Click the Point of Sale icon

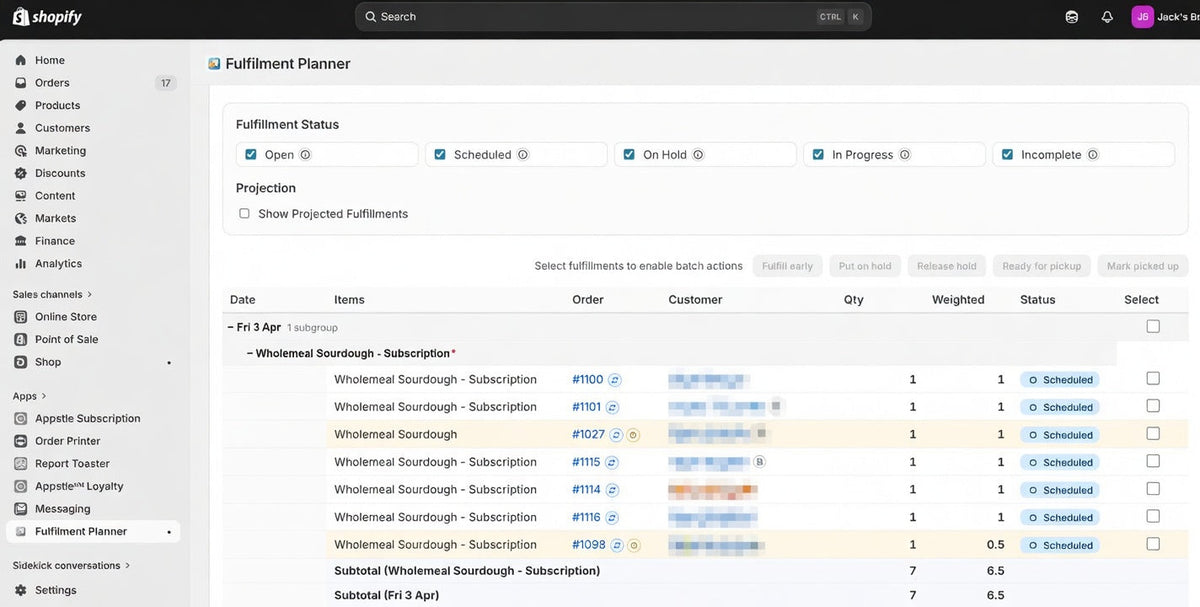(x=20, y=339)
